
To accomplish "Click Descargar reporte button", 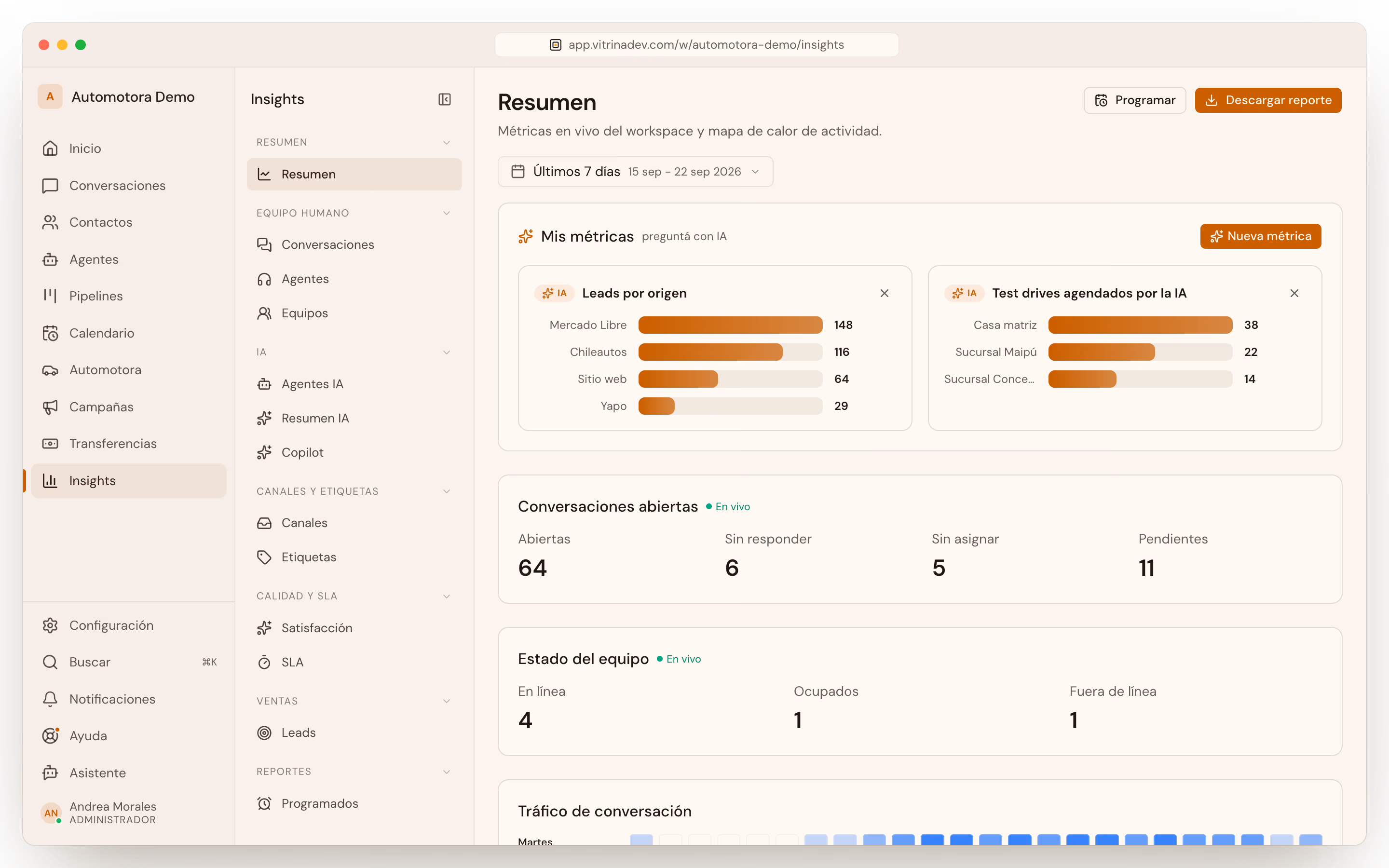I will tap(1268, 100).
